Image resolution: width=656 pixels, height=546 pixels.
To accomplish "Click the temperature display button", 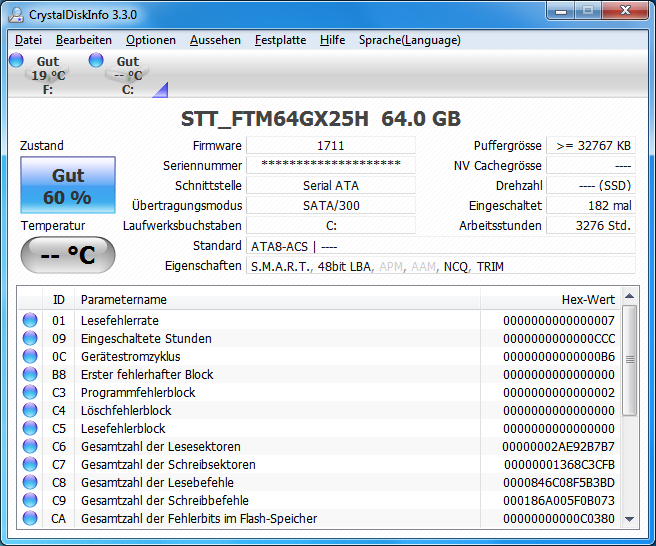I will pos(68,255).
